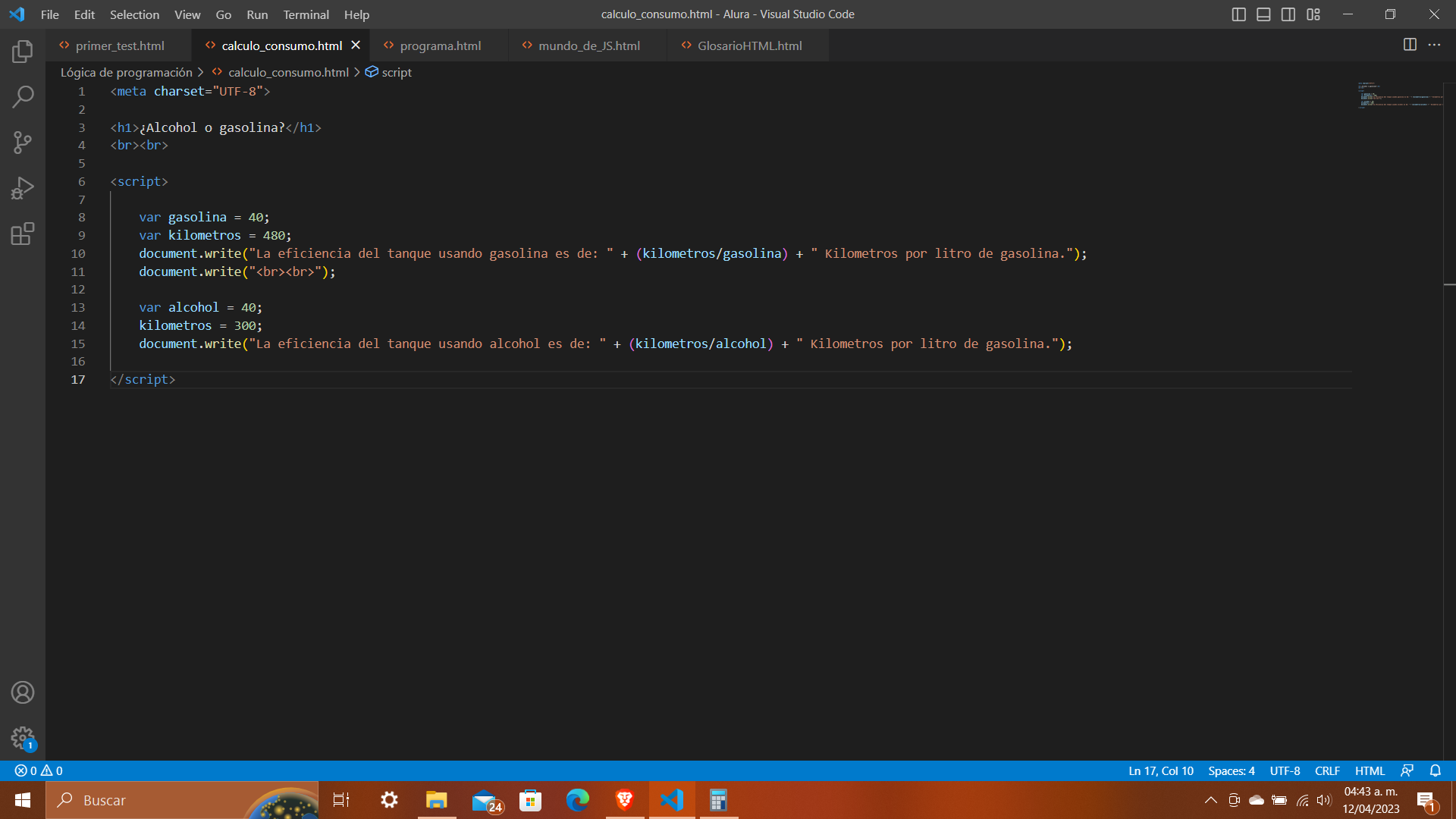
Task: Open File Explorer from the taskbar
Action: click(x=437, y=800)
